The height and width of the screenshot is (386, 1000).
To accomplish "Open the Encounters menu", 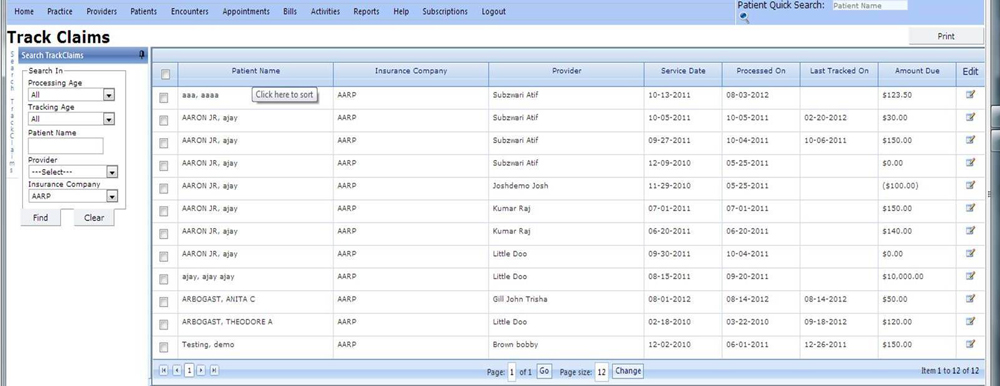I will [x=189, y=11].
